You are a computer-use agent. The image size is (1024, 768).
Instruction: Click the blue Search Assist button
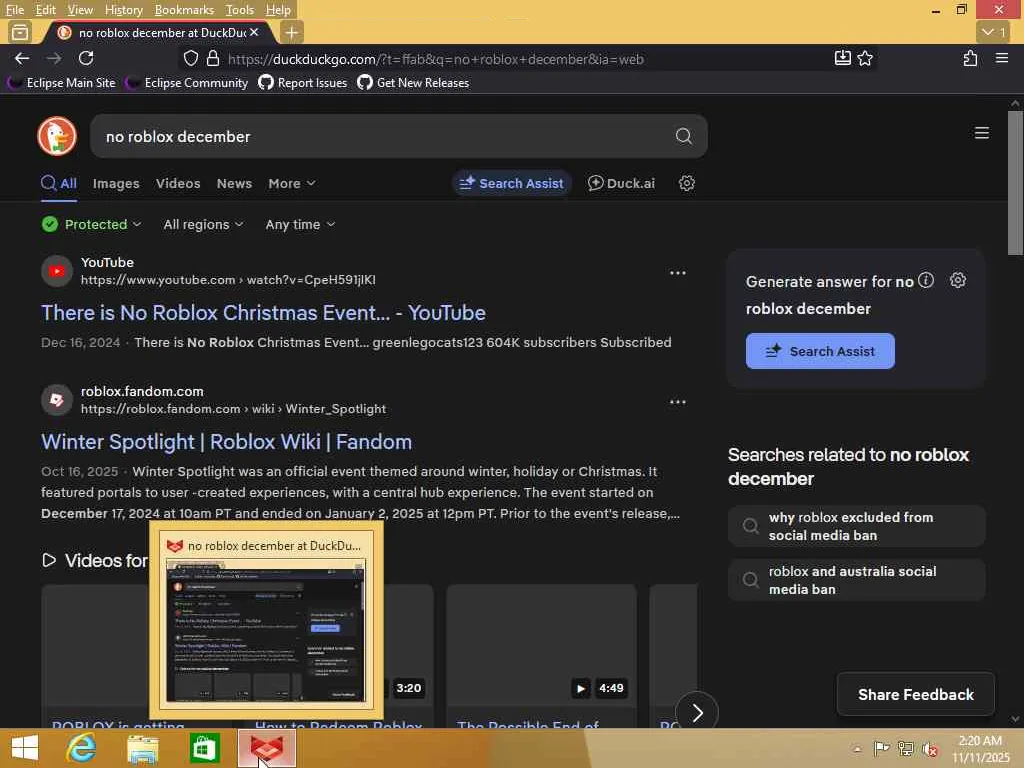(x=820, y=351)
